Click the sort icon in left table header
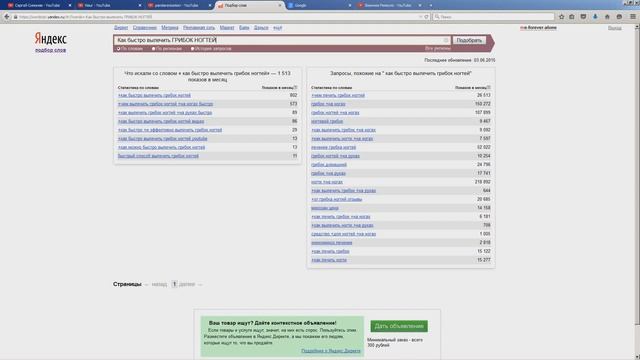The image size is (640, 360). tap(296, 87)
